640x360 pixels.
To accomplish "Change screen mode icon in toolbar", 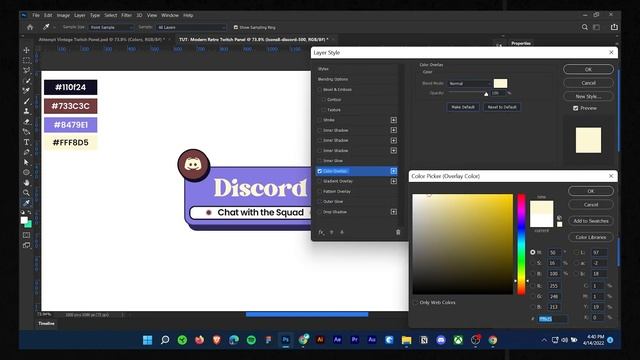I will [x=27, y=245].
